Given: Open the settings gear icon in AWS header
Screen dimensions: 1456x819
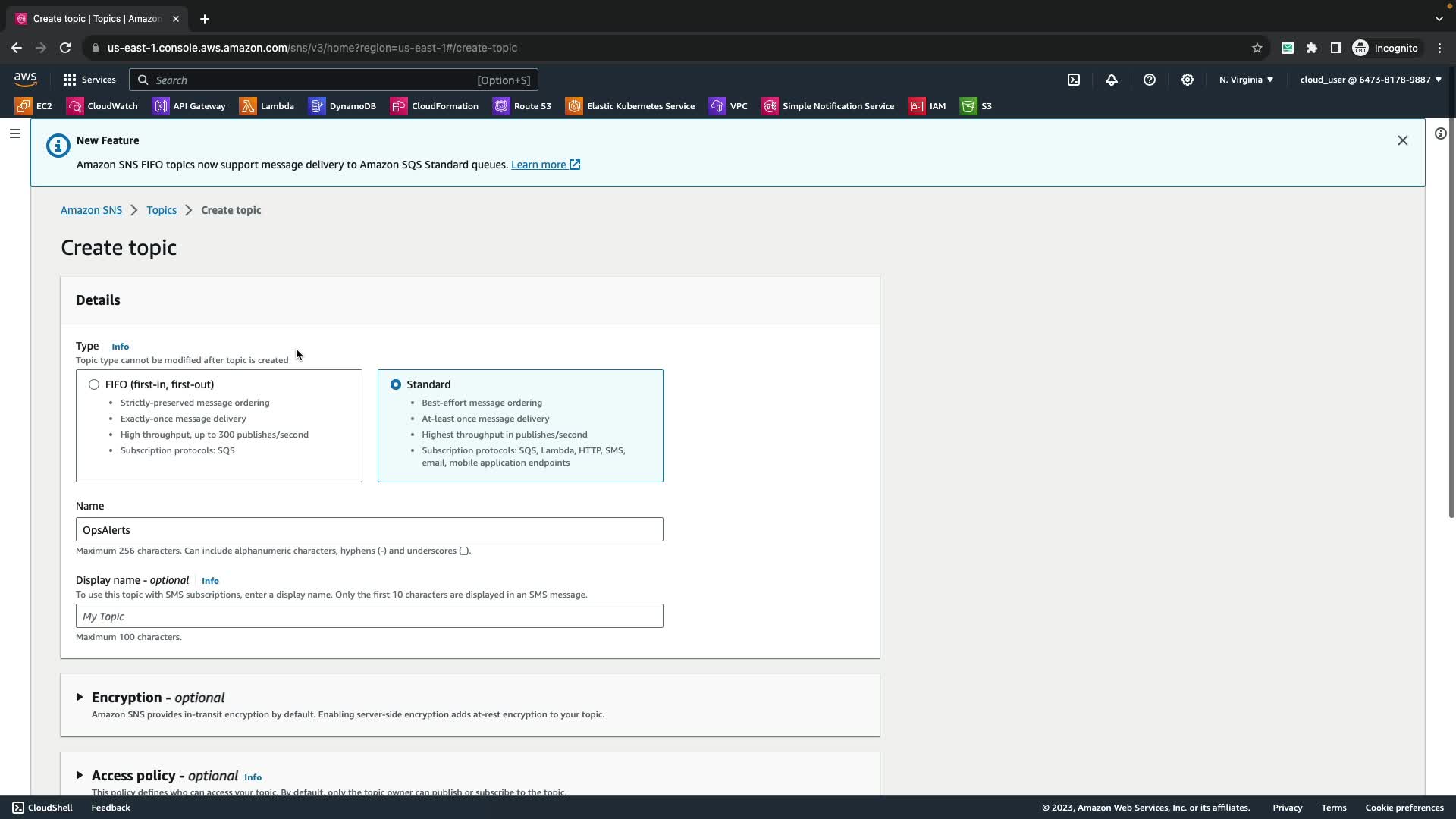Looking at the screenshot, I should pos(1188,80).
